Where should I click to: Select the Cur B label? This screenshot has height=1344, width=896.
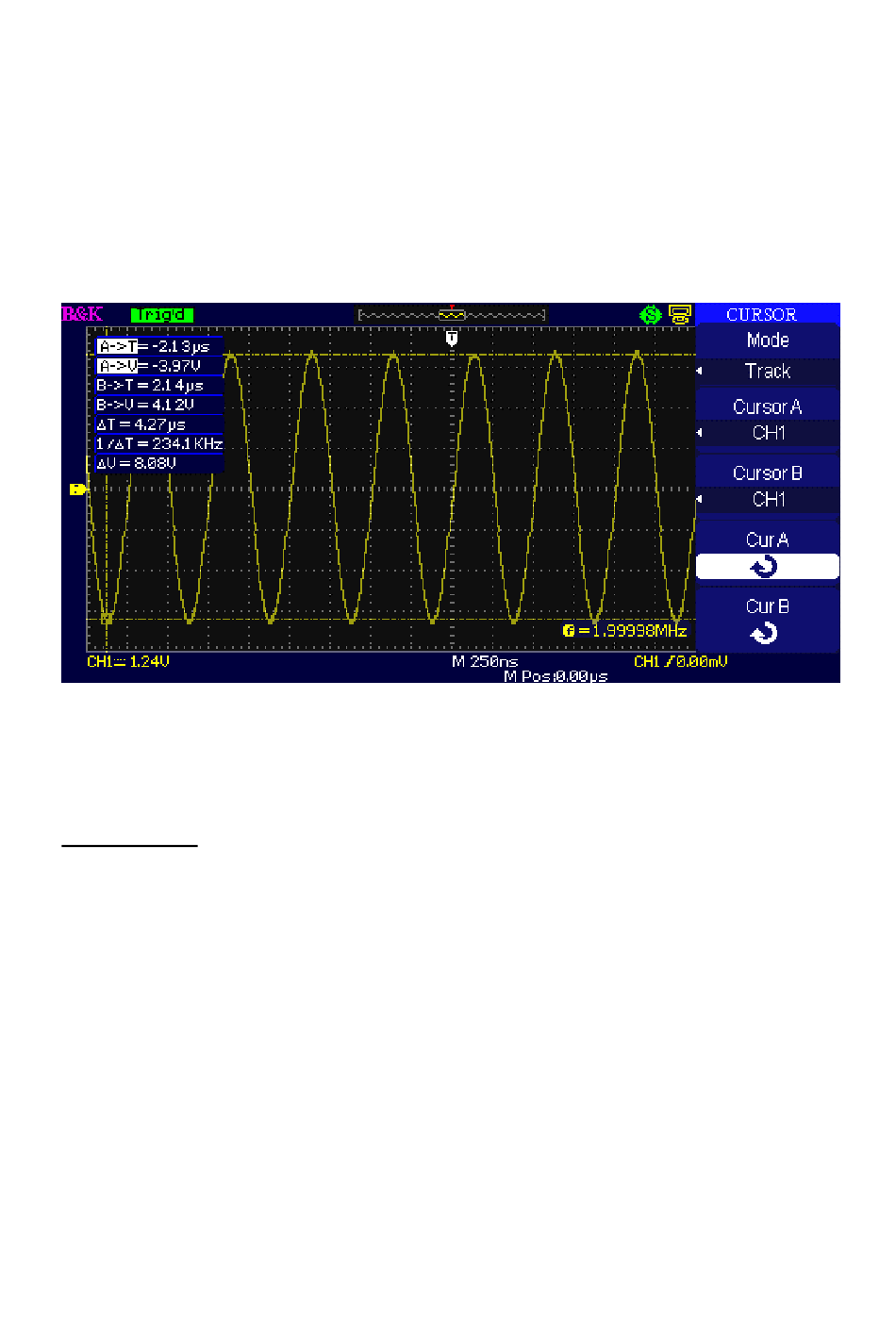pyautogui.click(x=768, y=606)
